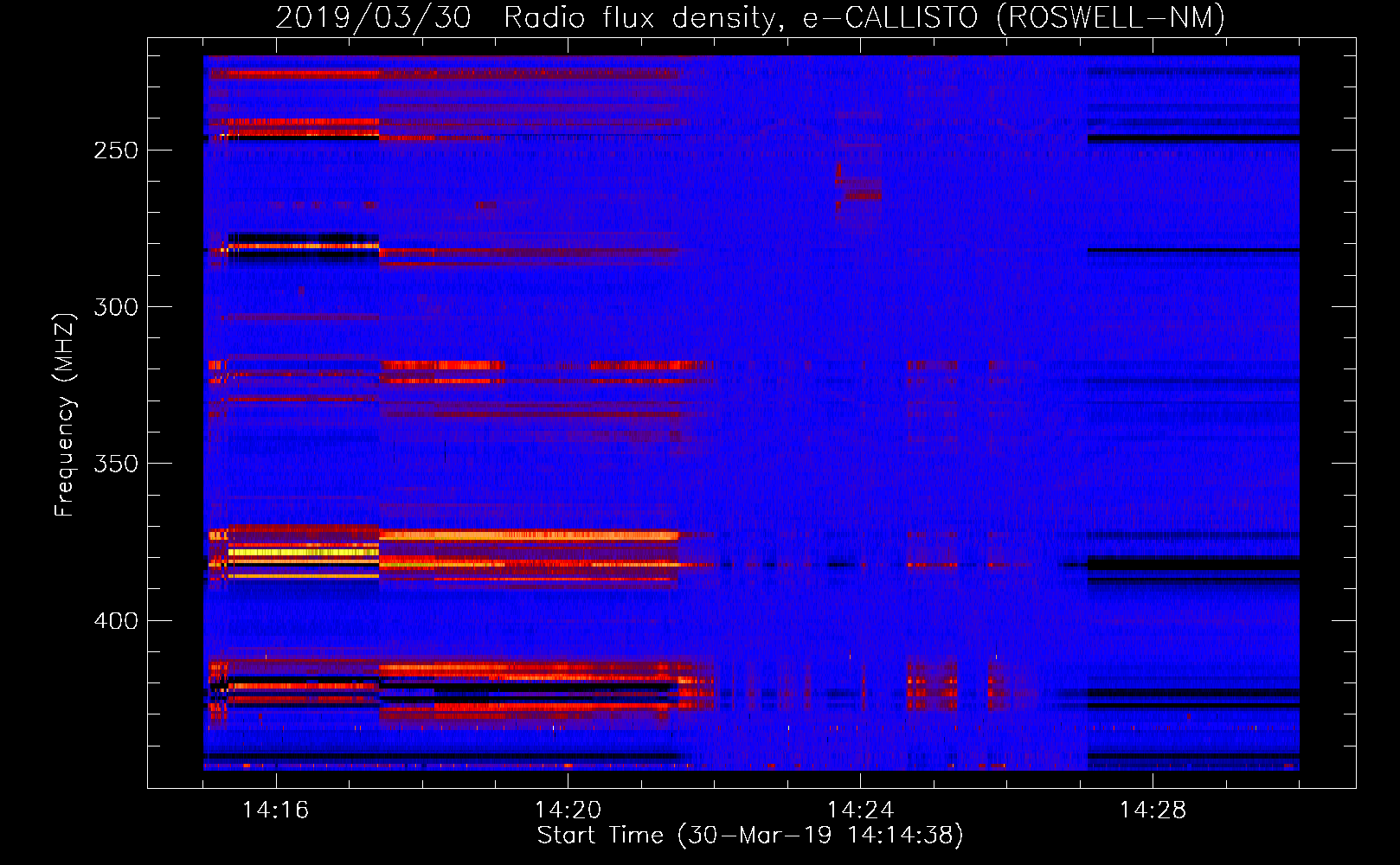Click the 14:16 time tick label
Image resolution: width=1400 pixels, height=865 pixels.
275,811
